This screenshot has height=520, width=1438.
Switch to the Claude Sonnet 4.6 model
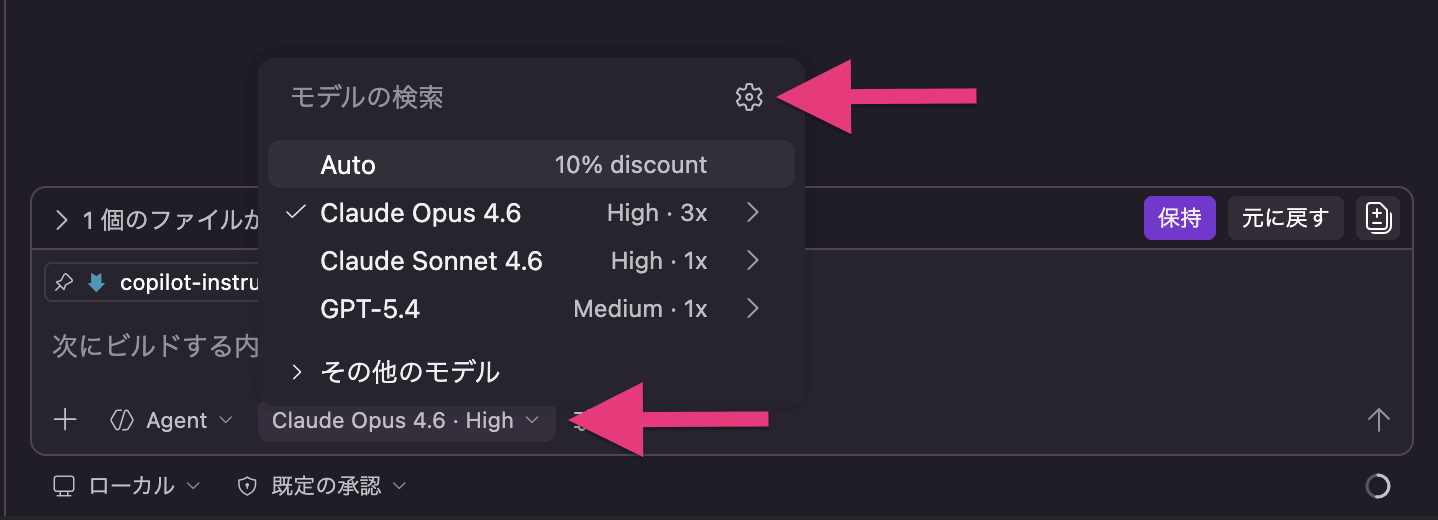pos(431,261)
